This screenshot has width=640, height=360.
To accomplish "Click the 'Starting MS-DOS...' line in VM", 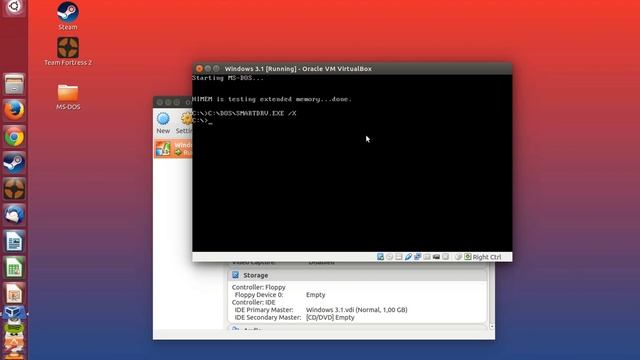I will click(228, 78).
